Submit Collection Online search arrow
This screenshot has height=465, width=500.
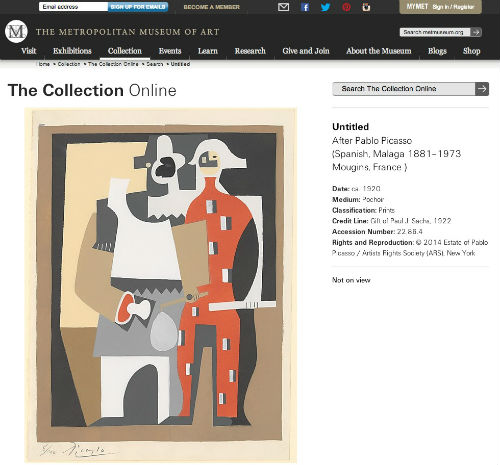pos(482,89)
